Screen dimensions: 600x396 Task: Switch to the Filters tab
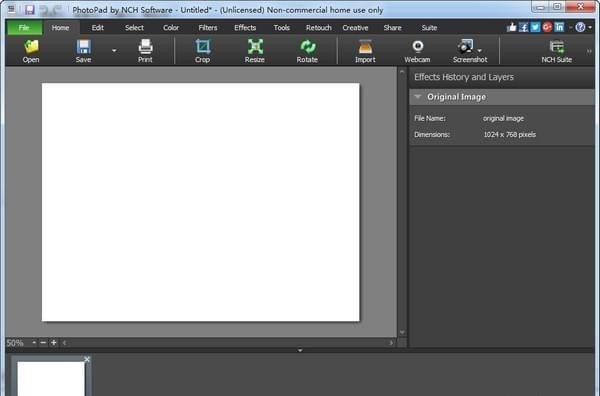208,28
